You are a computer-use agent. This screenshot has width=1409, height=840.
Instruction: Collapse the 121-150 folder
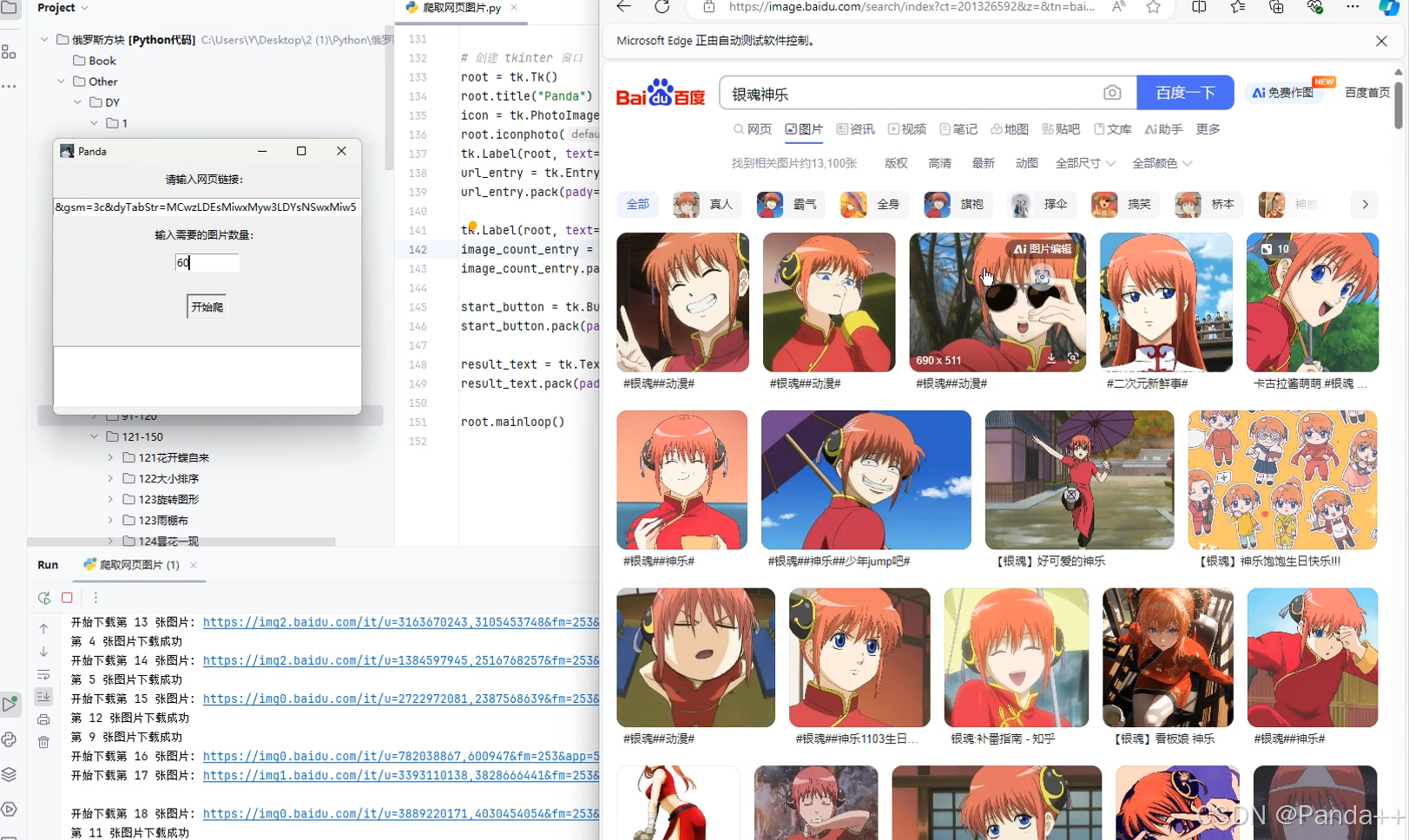94,437
